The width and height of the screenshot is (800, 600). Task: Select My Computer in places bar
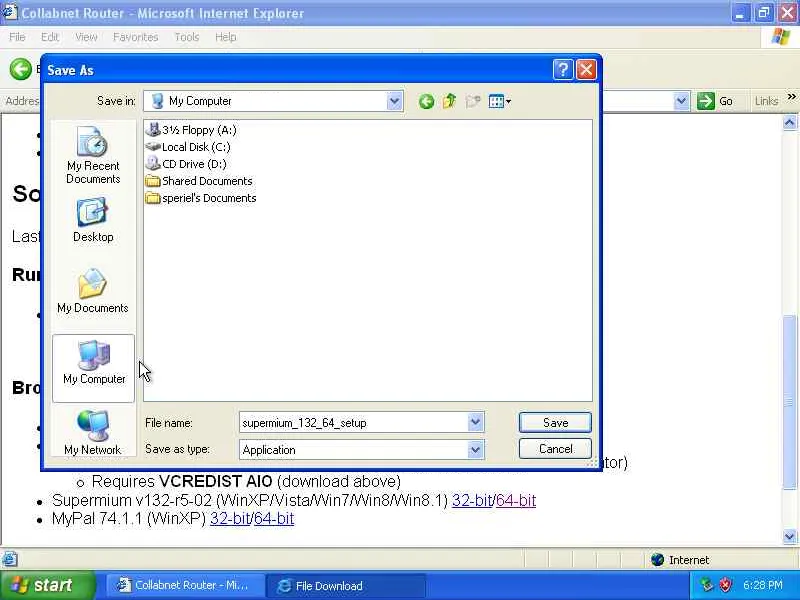tap(93, 368)
